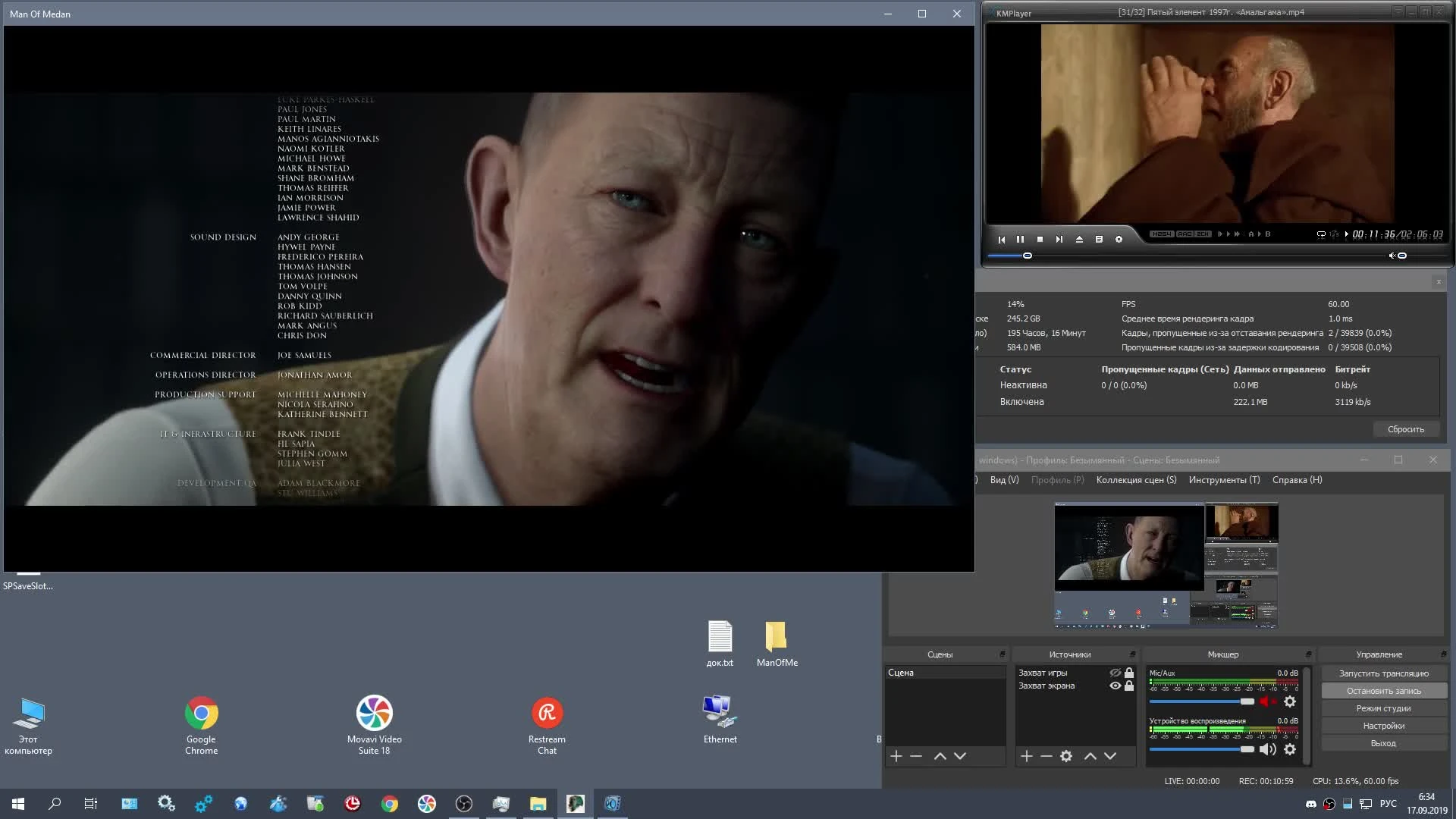
Task: Add a new source with plus icon
Action: (x=1027, y=756)
